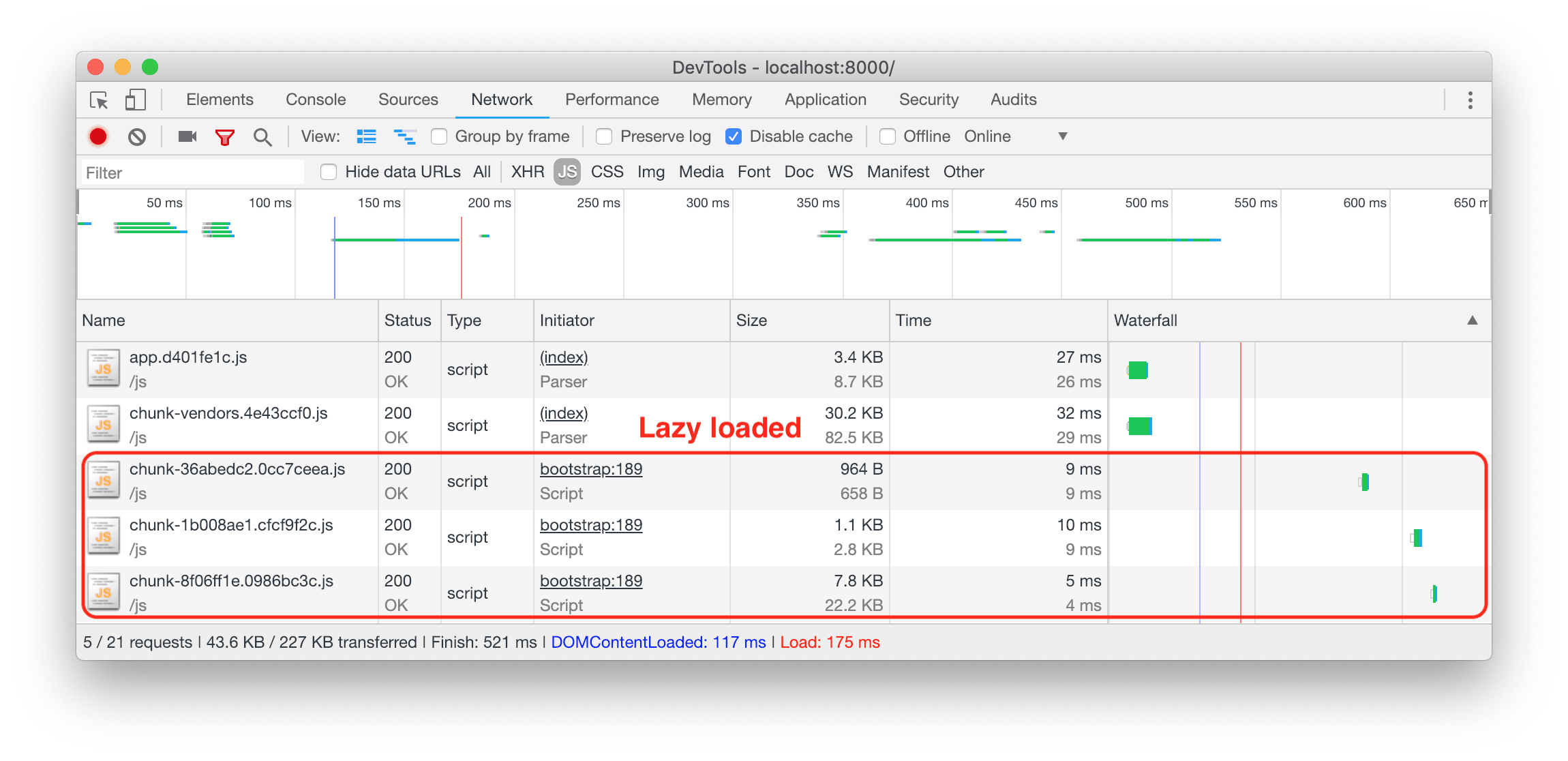
Task: Enable the Preserve log checkbox
Action: [604, 136]
